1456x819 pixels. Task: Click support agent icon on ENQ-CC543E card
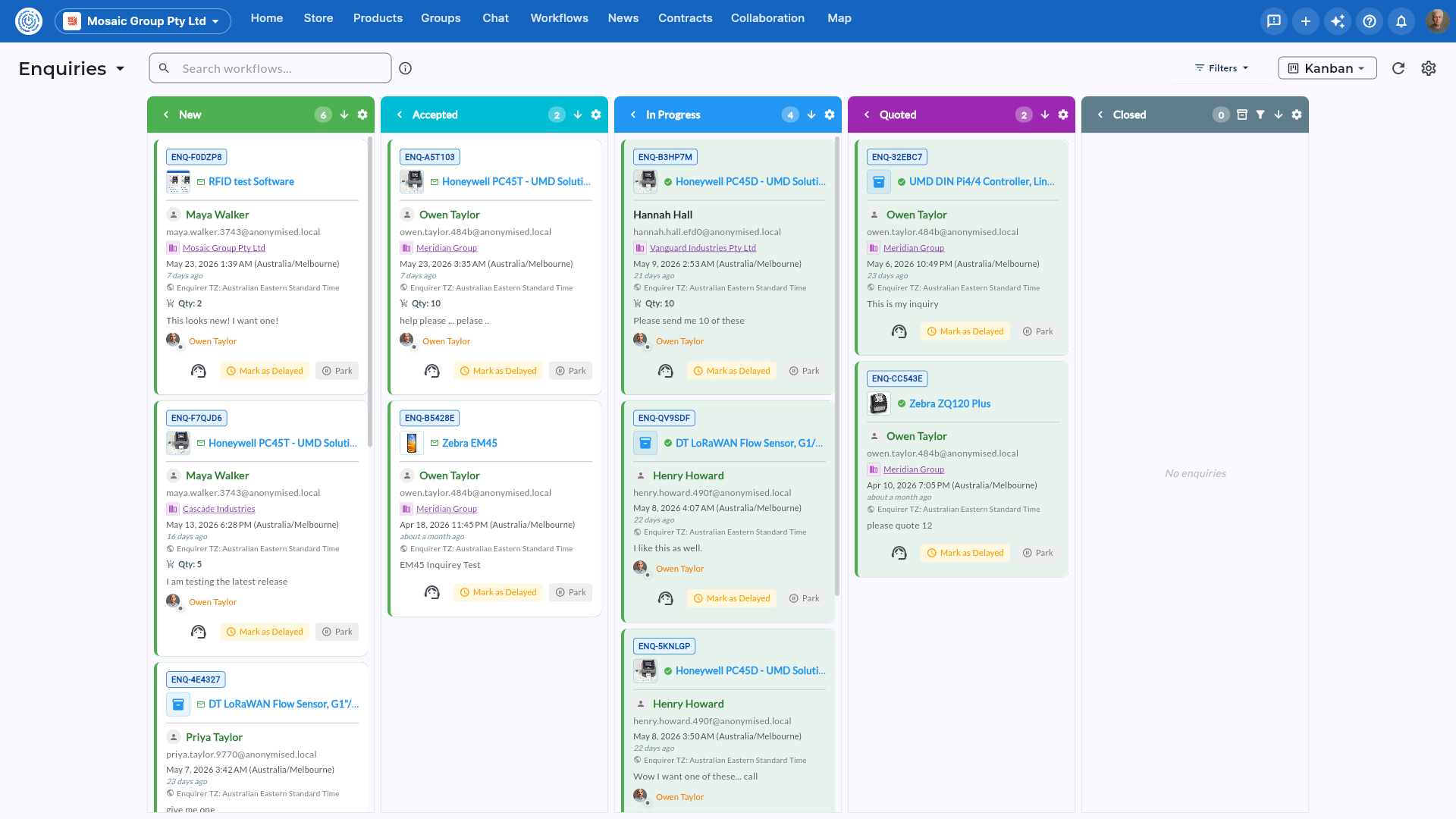coord(899,553)
